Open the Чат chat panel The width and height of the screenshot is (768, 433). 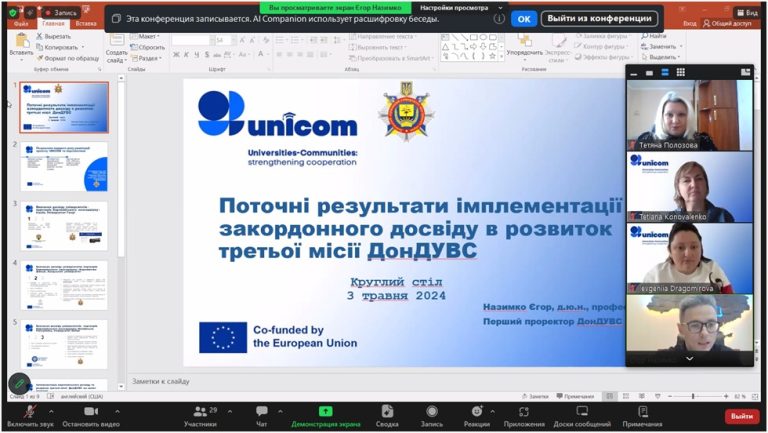click(262, 416)
